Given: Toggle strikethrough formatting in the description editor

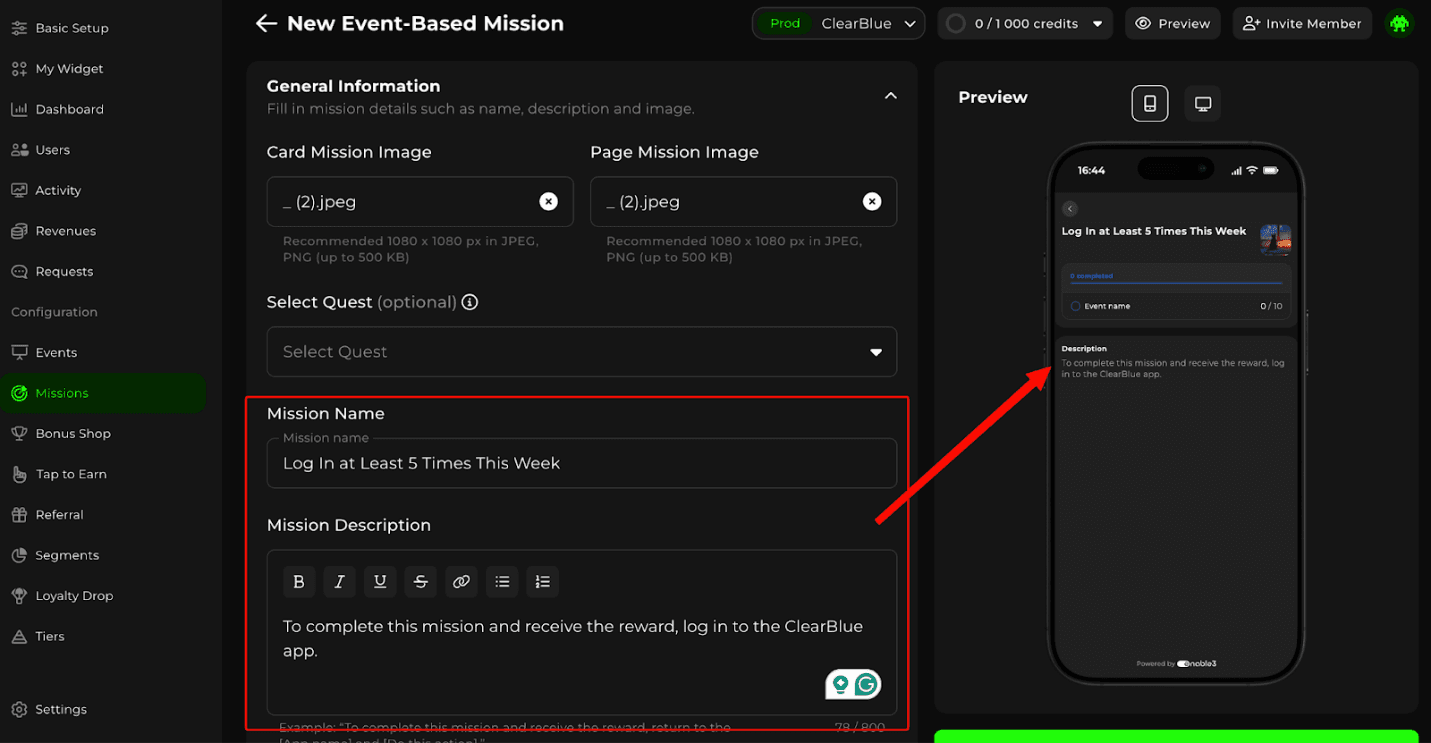Looking at the screenshot, I should [x=420, y=581].
